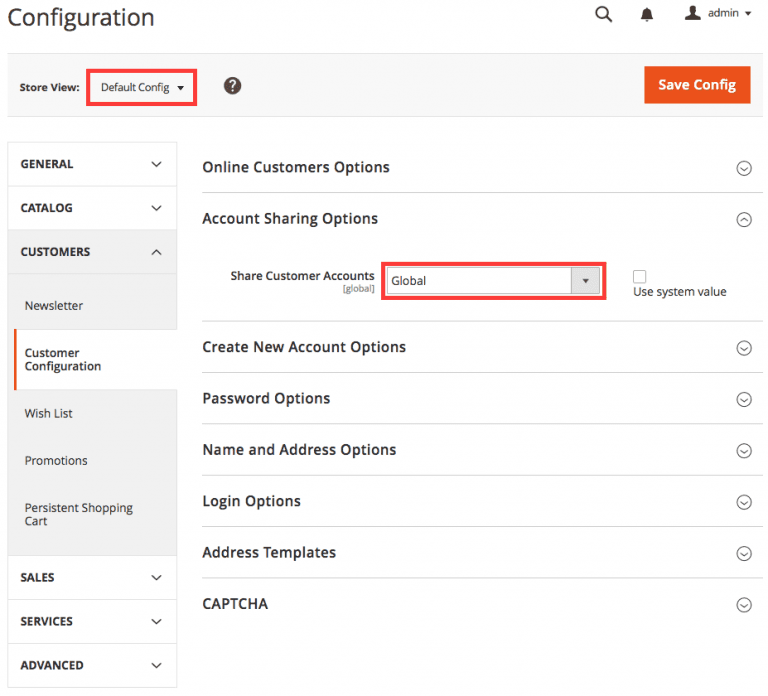Screen dimensions: 768x696
Task: Open the Wish List settings tab
Action: click(49, 413)
